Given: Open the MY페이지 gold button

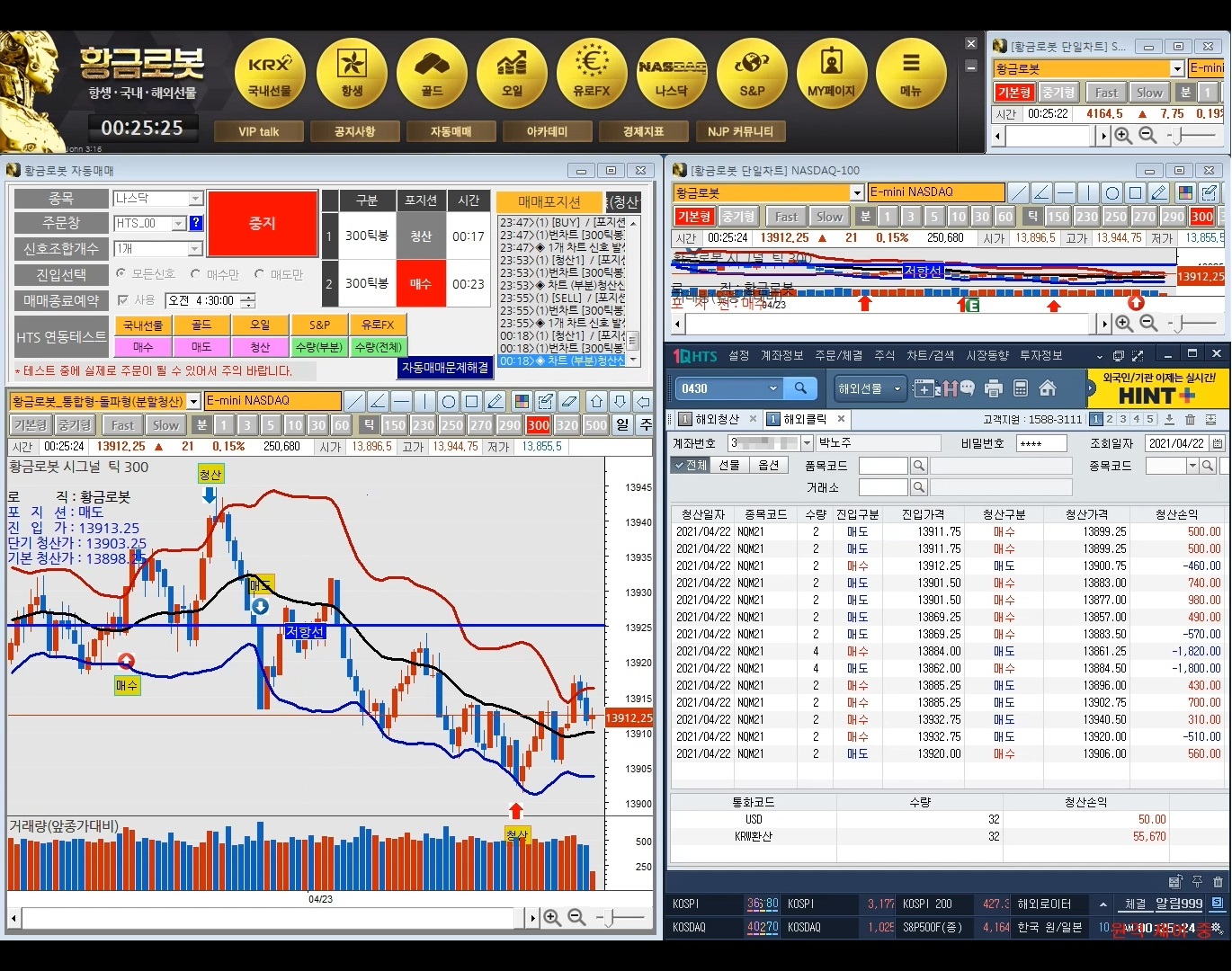Looking at the screenshot, I should (x=832, y=74).
